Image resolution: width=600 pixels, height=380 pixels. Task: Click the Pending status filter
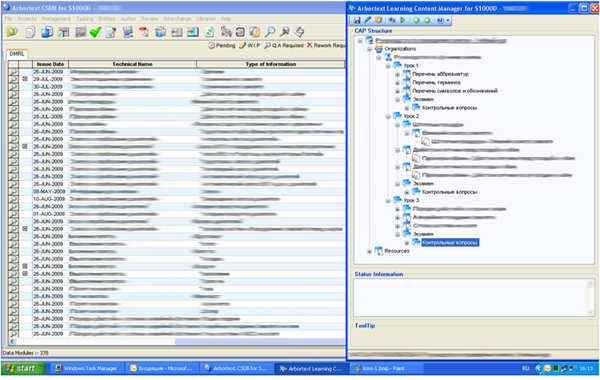[222, 46]
